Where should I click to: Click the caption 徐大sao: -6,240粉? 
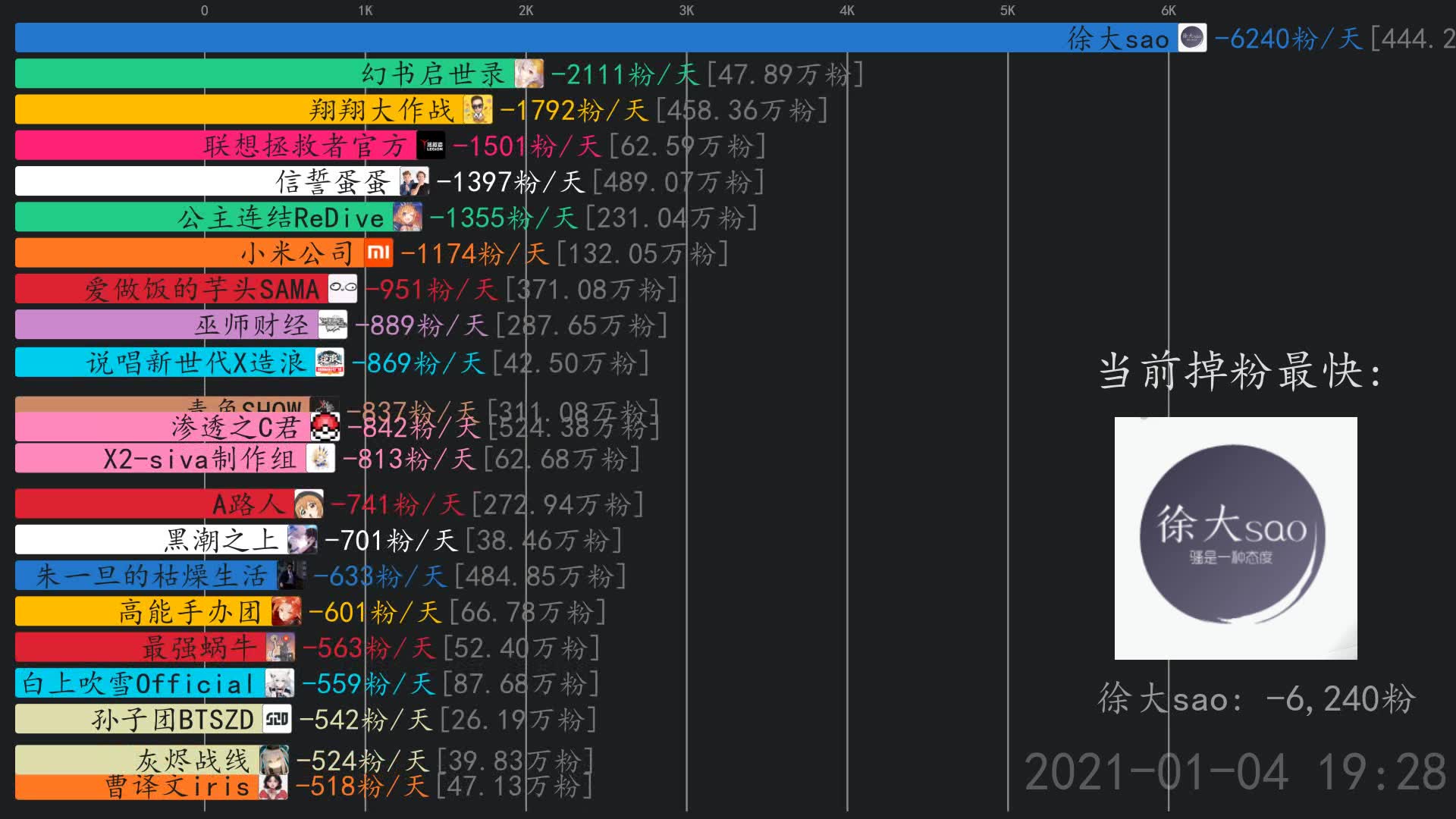pos(1257,698)
